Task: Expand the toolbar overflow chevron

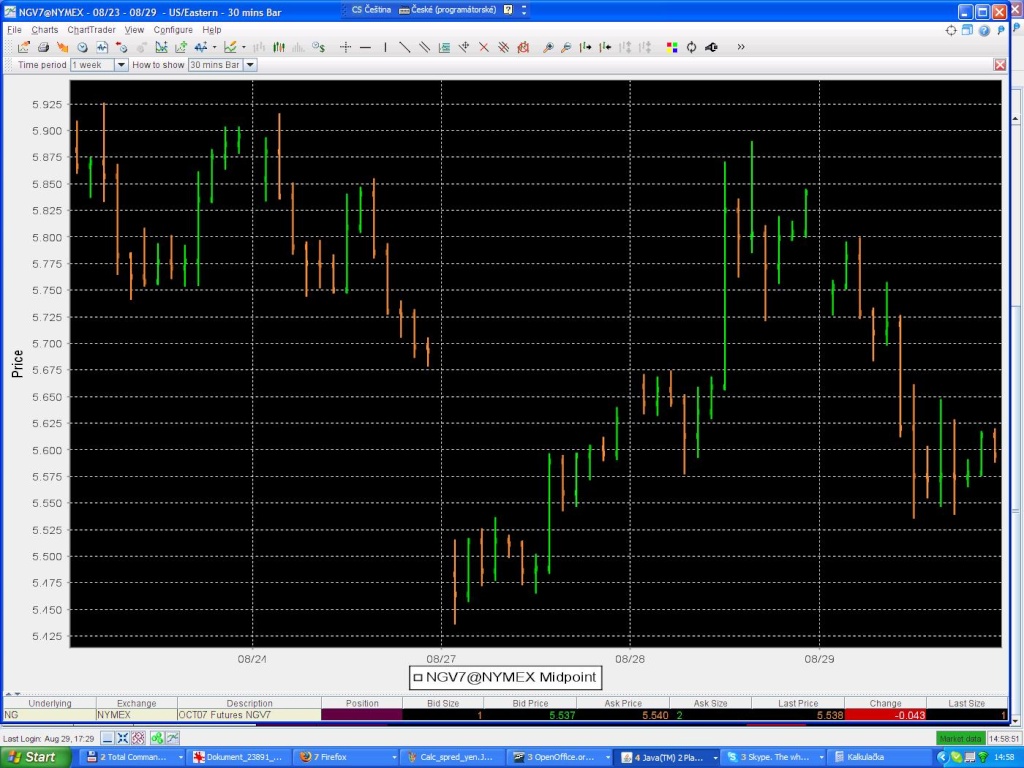Action: 741,47
